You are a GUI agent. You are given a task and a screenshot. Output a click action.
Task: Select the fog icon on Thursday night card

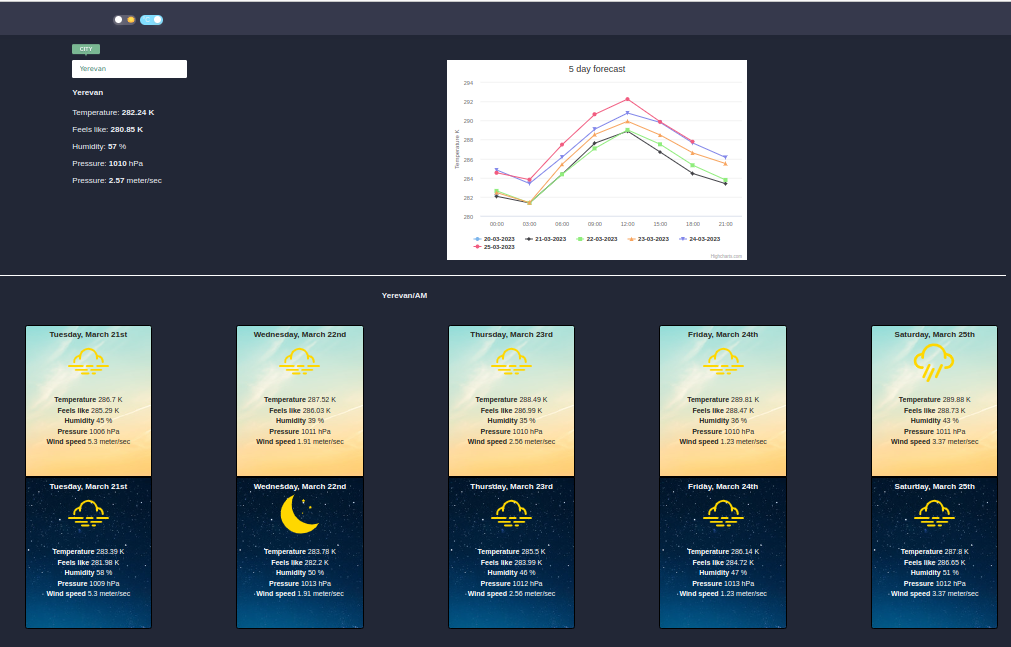pyautogui.click(x=511, y=512)
